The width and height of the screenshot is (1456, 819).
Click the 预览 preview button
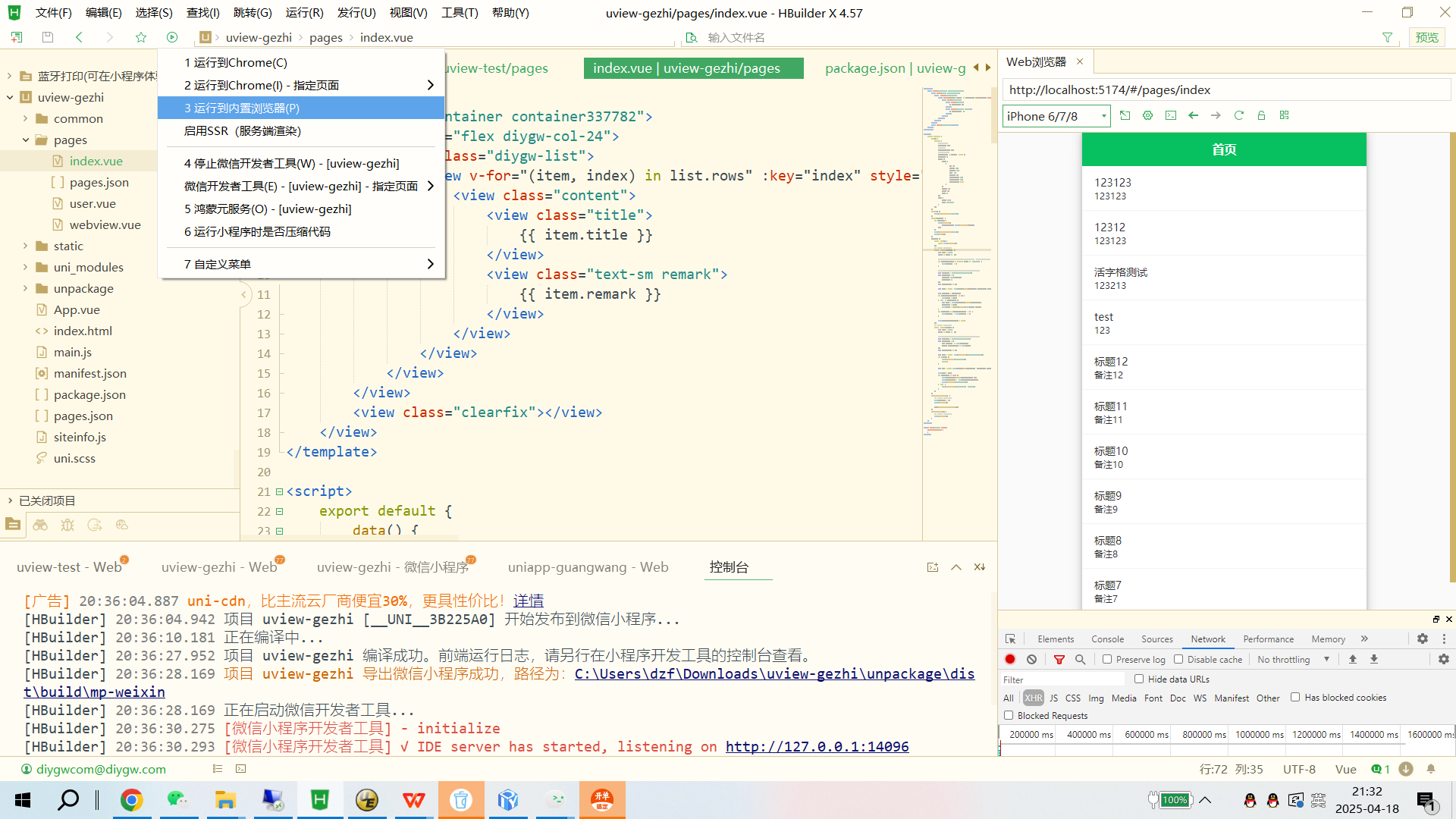click(1426, 37)
